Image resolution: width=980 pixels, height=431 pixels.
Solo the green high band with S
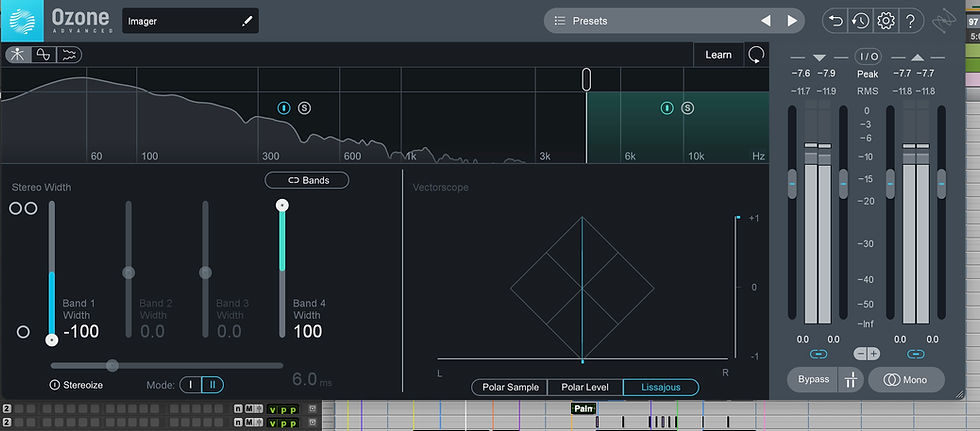688,108
